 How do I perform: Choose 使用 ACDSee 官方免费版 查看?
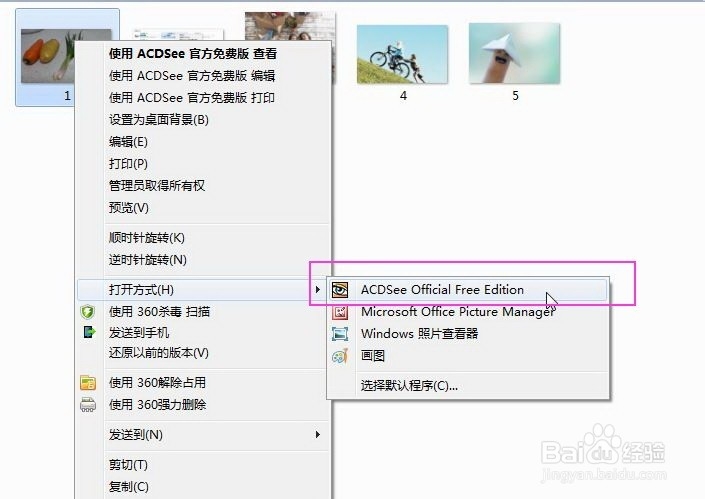pyautogui.click(x=193, y=53)
